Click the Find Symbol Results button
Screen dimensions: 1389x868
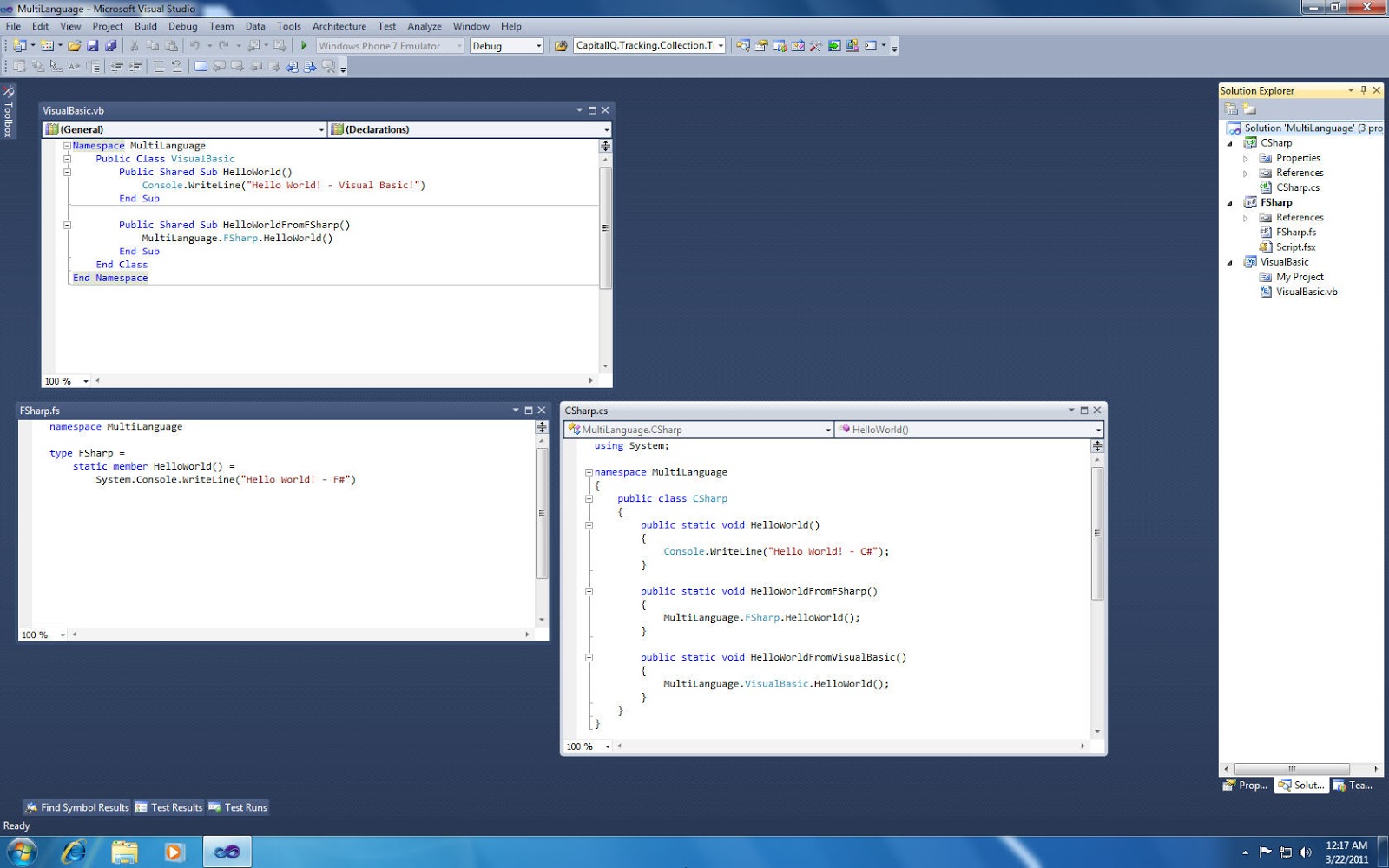point(76,807)
